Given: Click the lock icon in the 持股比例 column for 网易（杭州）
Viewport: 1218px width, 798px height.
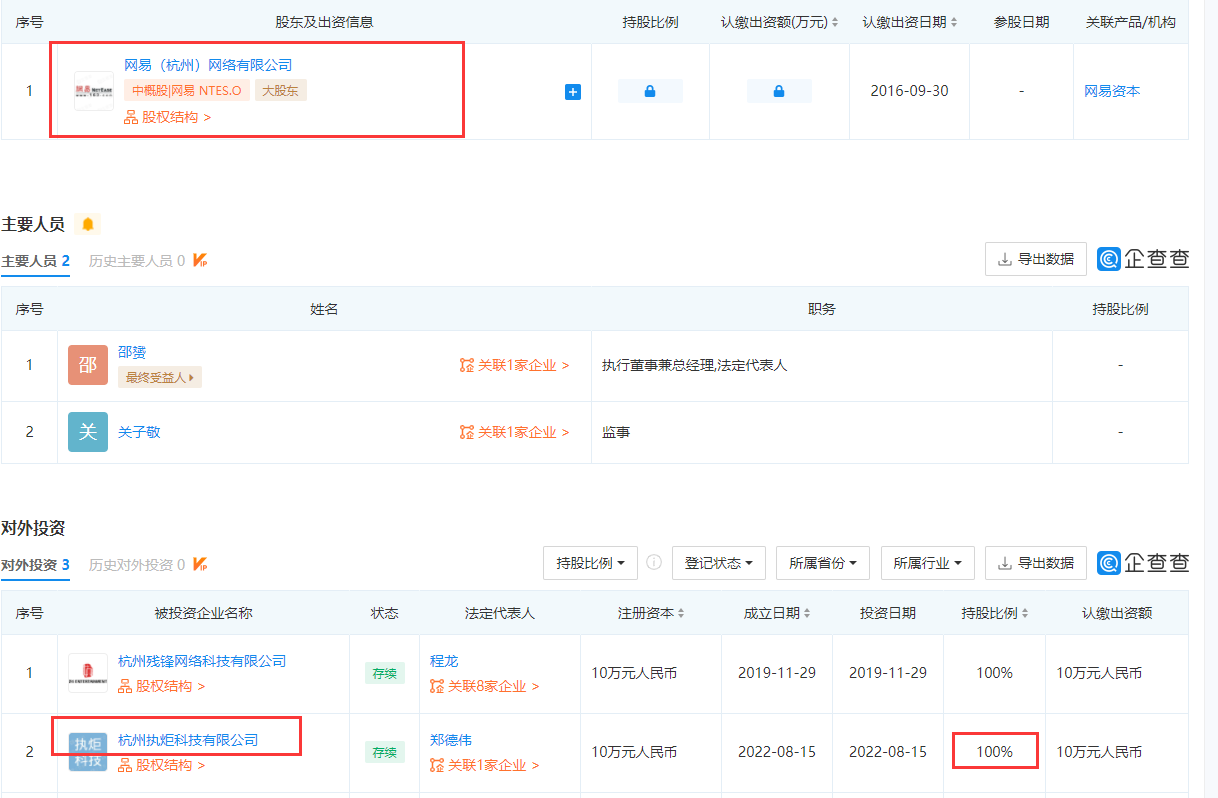Looking at the screenshot, I should pyautogui.click(x=650, y=91).
